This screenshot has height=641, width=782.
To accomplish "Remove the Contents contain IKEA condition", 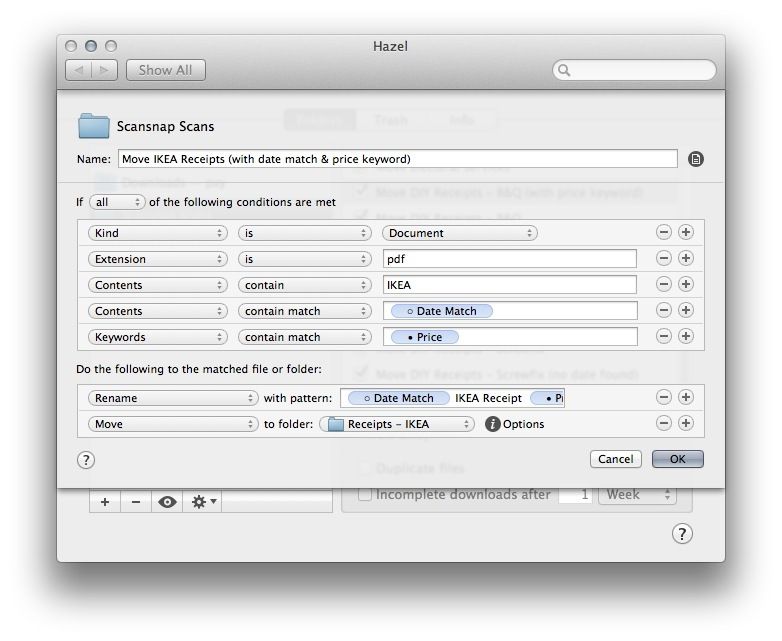I will [663, 284].
